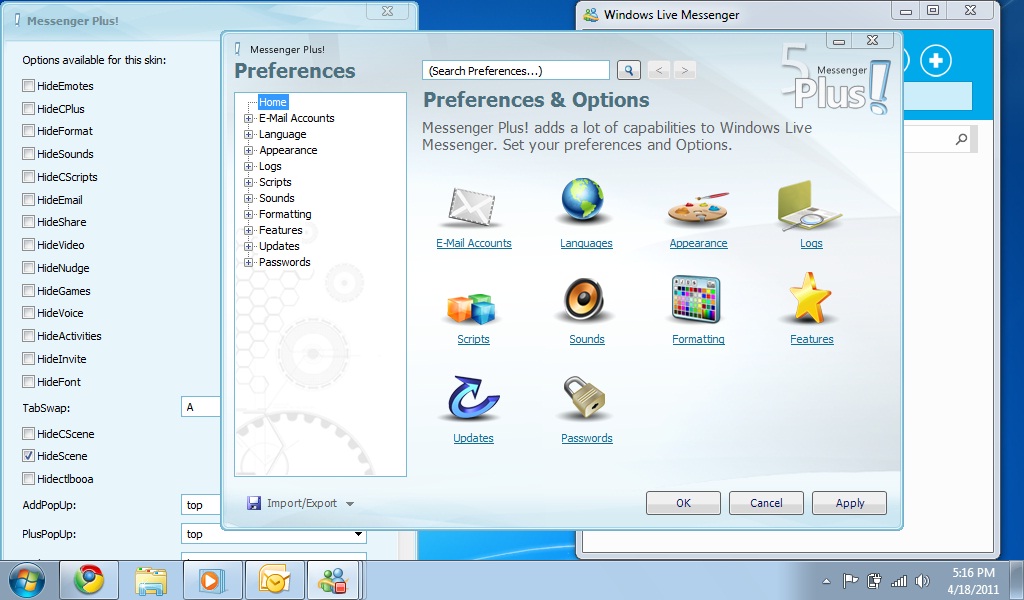Click the OK button
This screenshot has height=600, width=1024.
683,503
